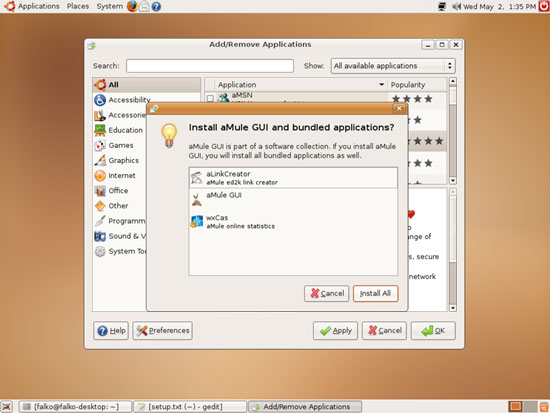Screen dimensions: 550x413
Task: Click the Apply button
Action: 335,331
